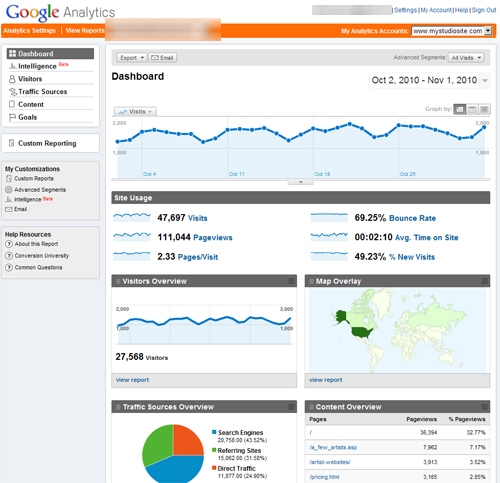The width and height of the screenshot is (500, 483).
Task: Open the Traffic Sources section
Action: click(43, 92)
